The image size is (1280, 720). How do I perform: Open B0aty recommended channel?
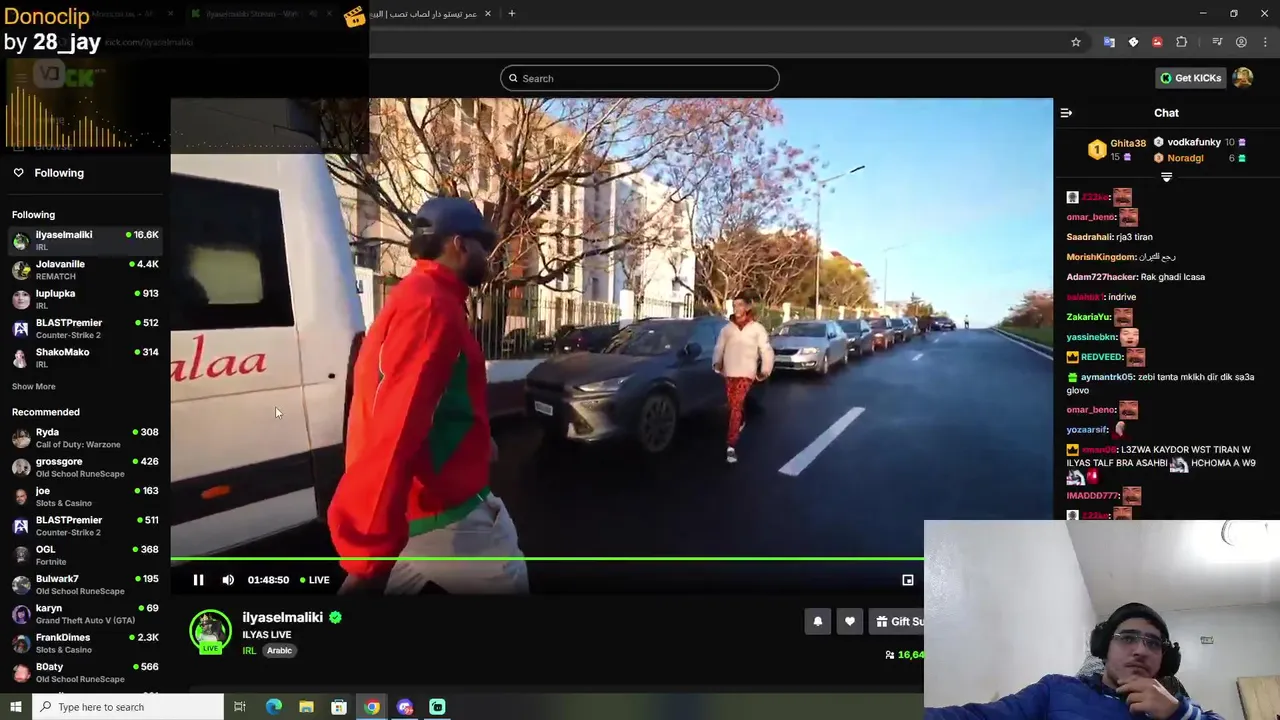tap(85, 672)
